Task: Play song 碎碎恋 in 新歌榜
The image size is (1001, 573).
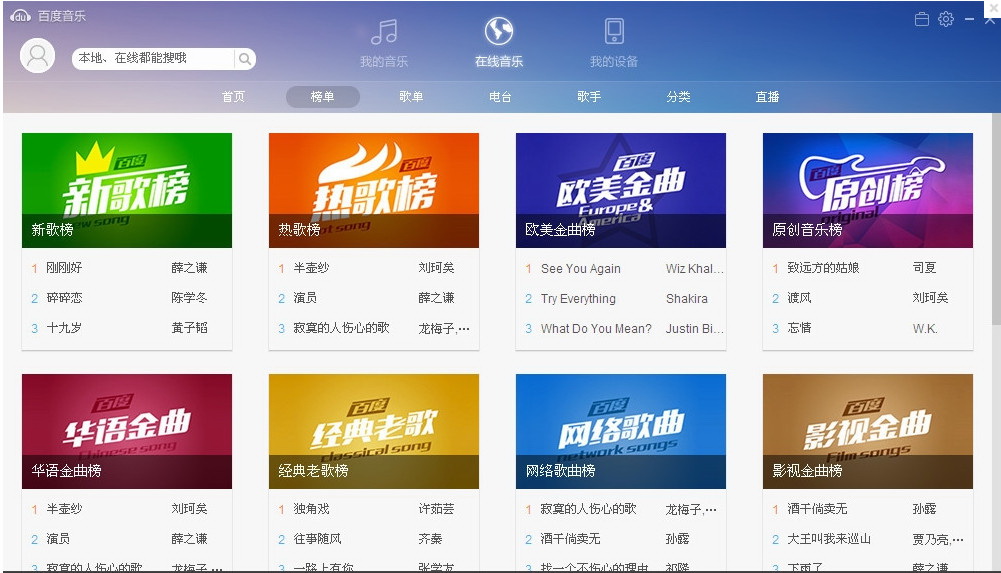Action: 64,298
